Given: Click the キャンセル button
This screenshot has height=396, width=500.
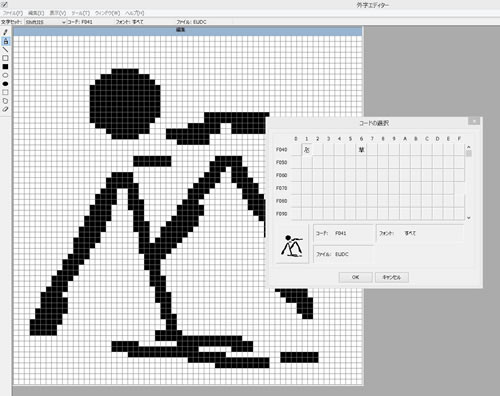Looking at the screenshot, I should click(x=392, y=277).
